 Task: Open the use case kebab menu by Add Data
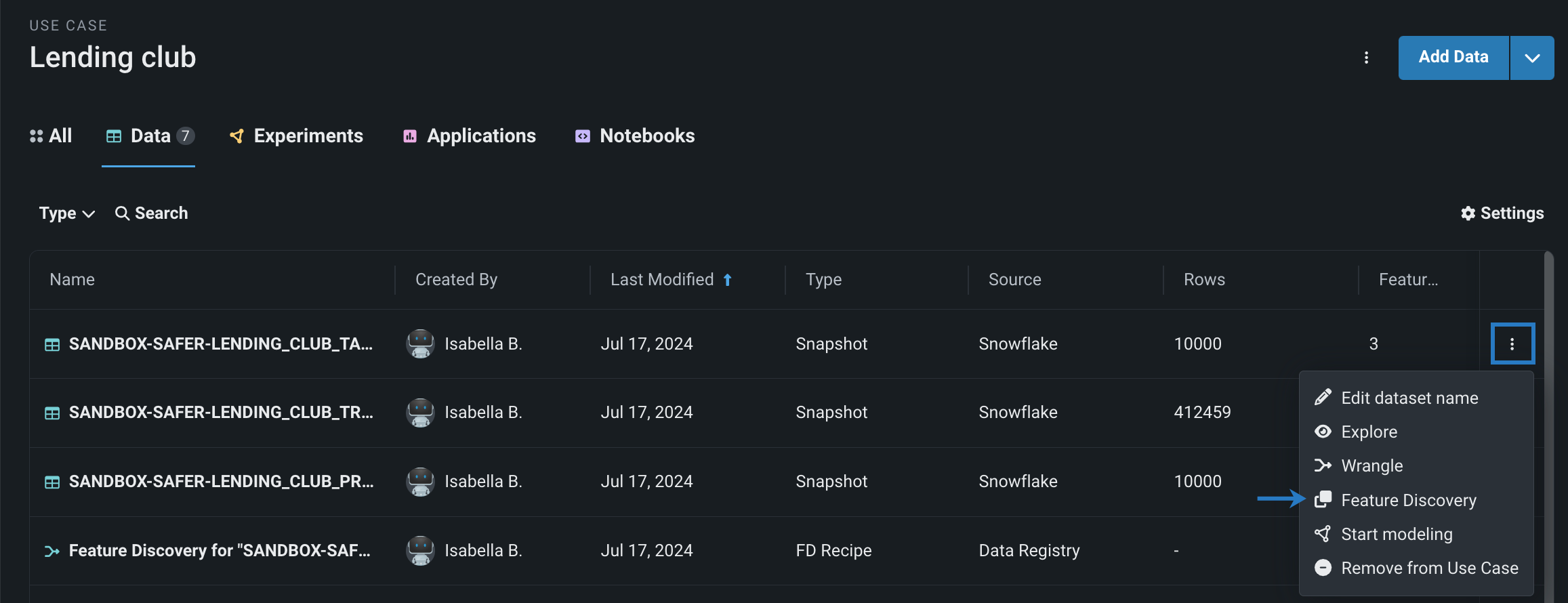point(1366,58)
